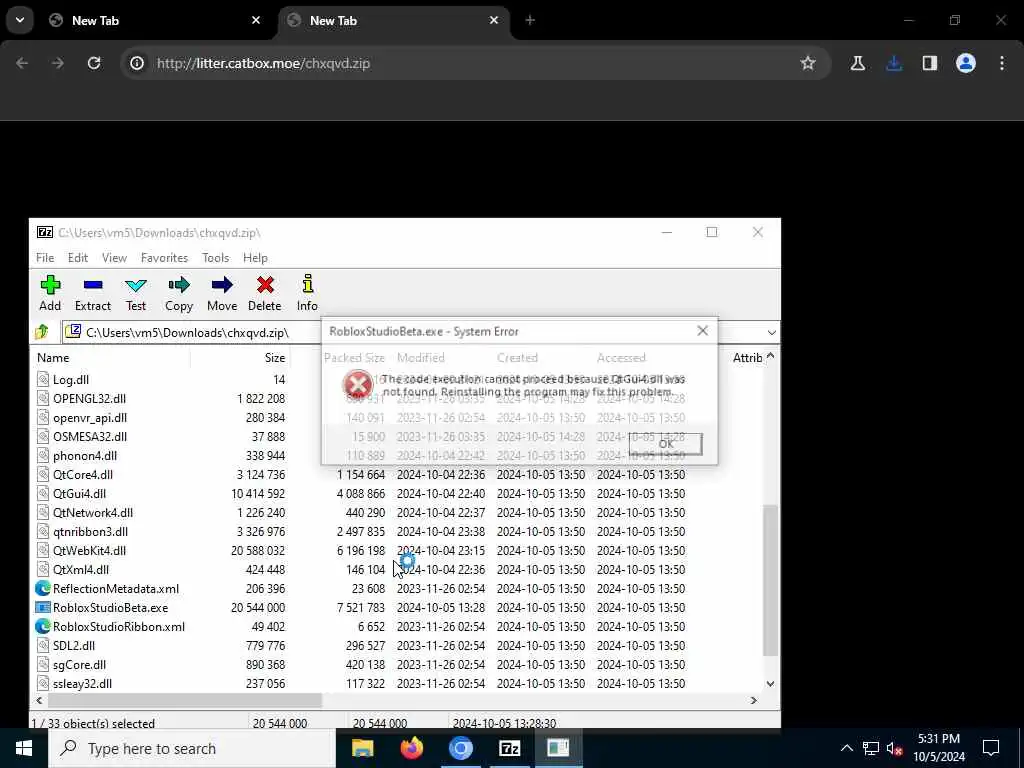Click the red Delete icon
Viewport: 1024px width, 768px height.
[x=264, y=293]
